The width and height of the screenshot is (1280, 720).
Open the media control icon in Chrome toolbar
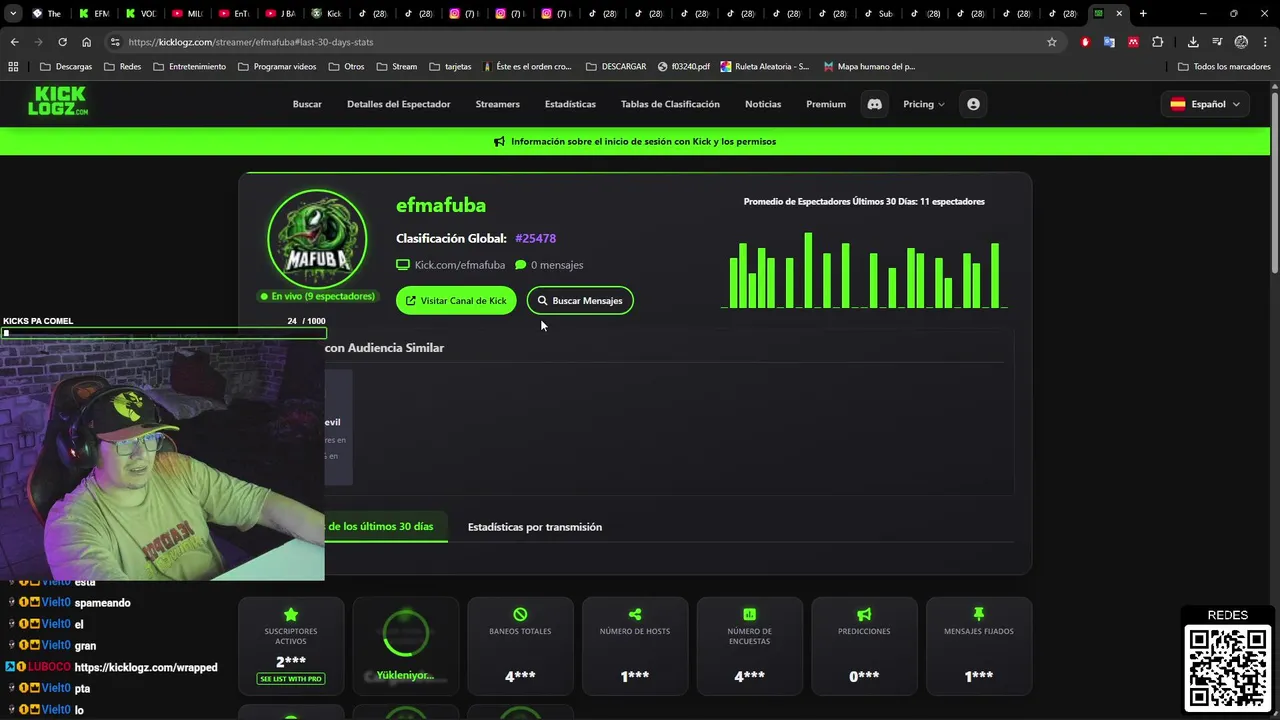coord(1217,42)
